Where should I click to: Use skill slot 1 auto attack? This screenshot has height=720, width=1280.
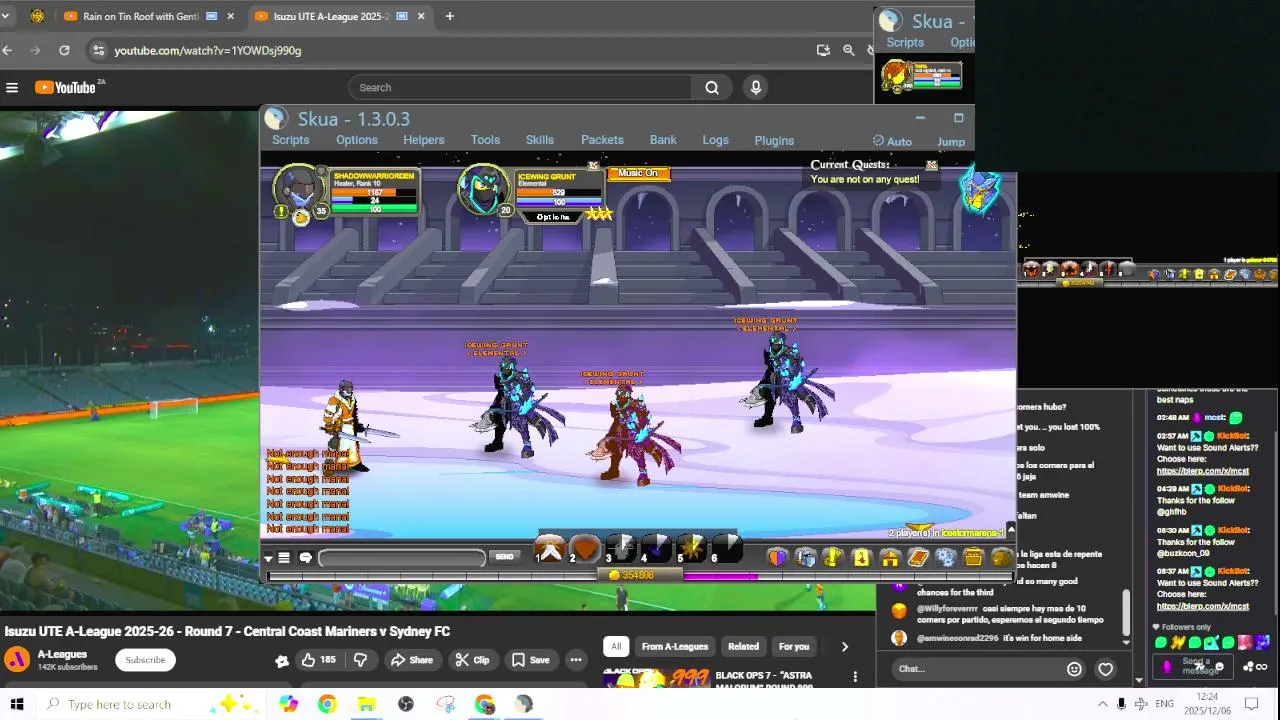click(x=549, y=549)
